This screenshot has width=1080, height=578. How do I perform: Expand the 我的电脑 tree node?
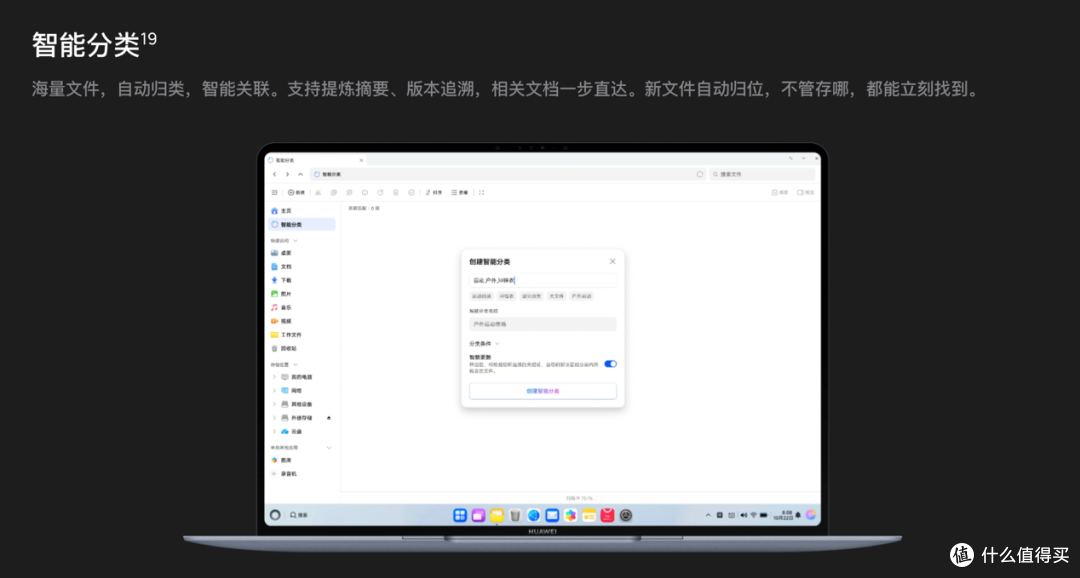click(275, 377)
